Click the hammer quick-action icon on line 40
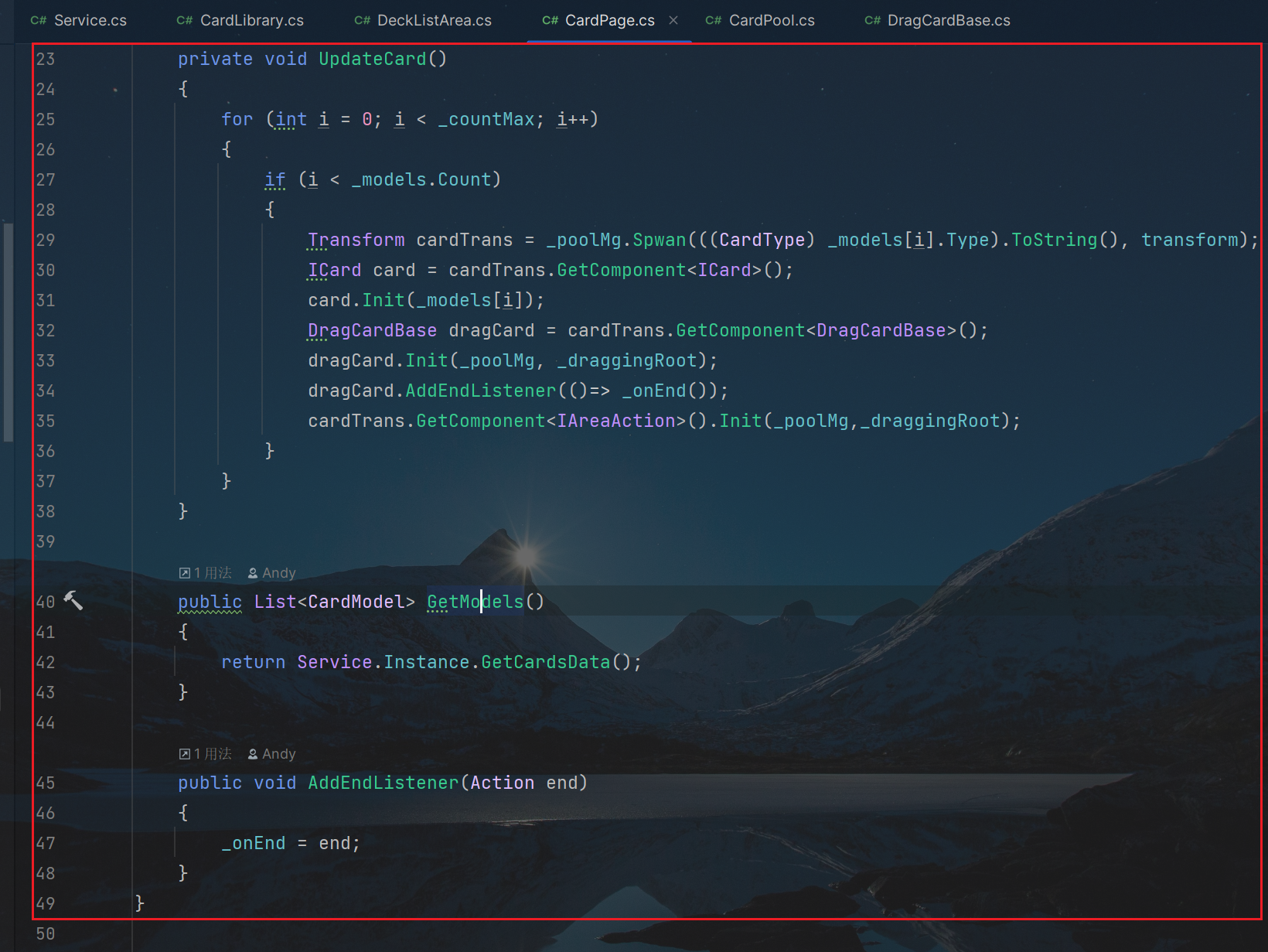Image resolution: width=1268 pixels, height=952 pixels. click(x=73, y=600)
